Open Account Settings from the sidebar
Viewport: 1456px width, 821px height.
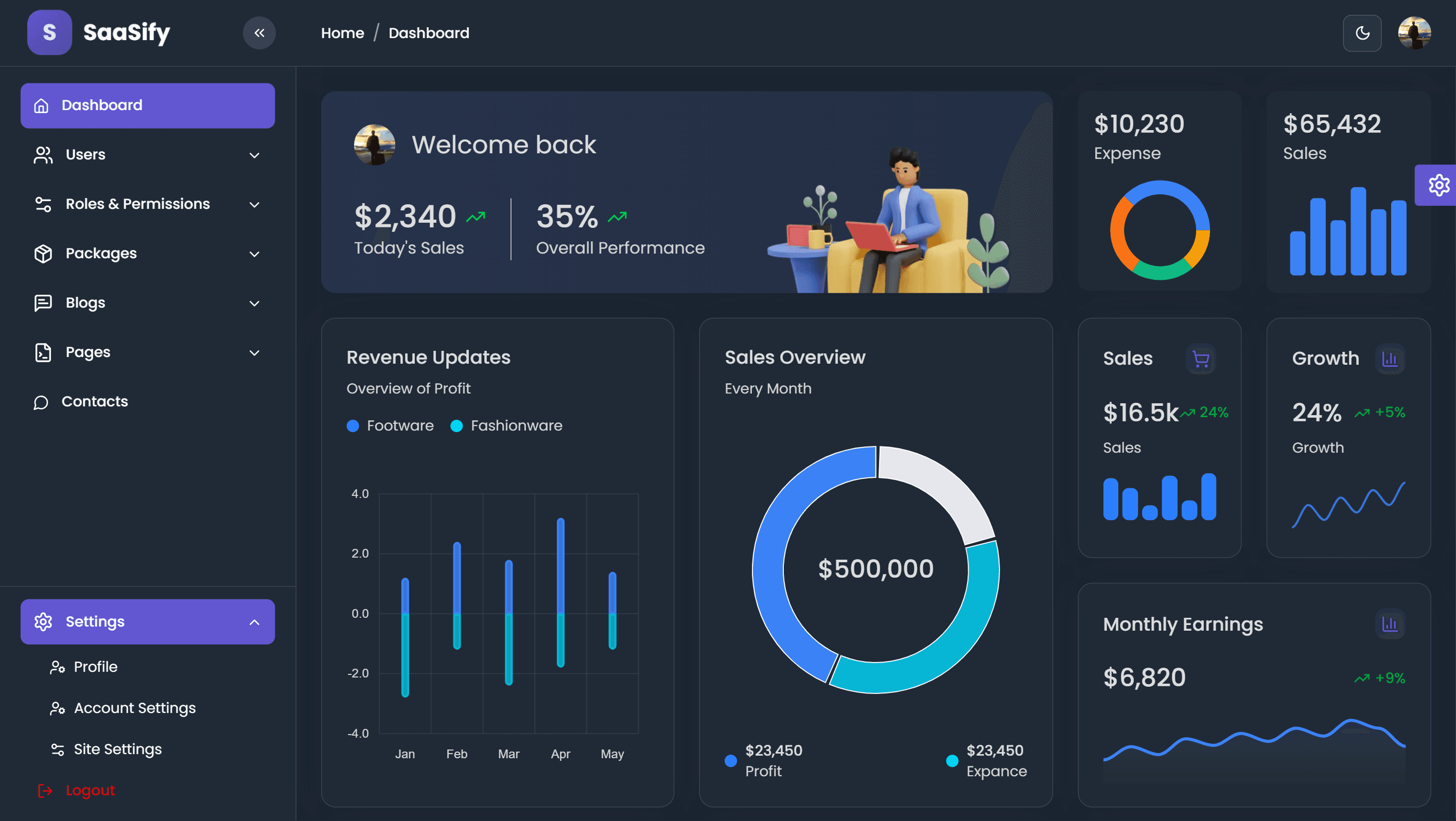pos(134,707)
